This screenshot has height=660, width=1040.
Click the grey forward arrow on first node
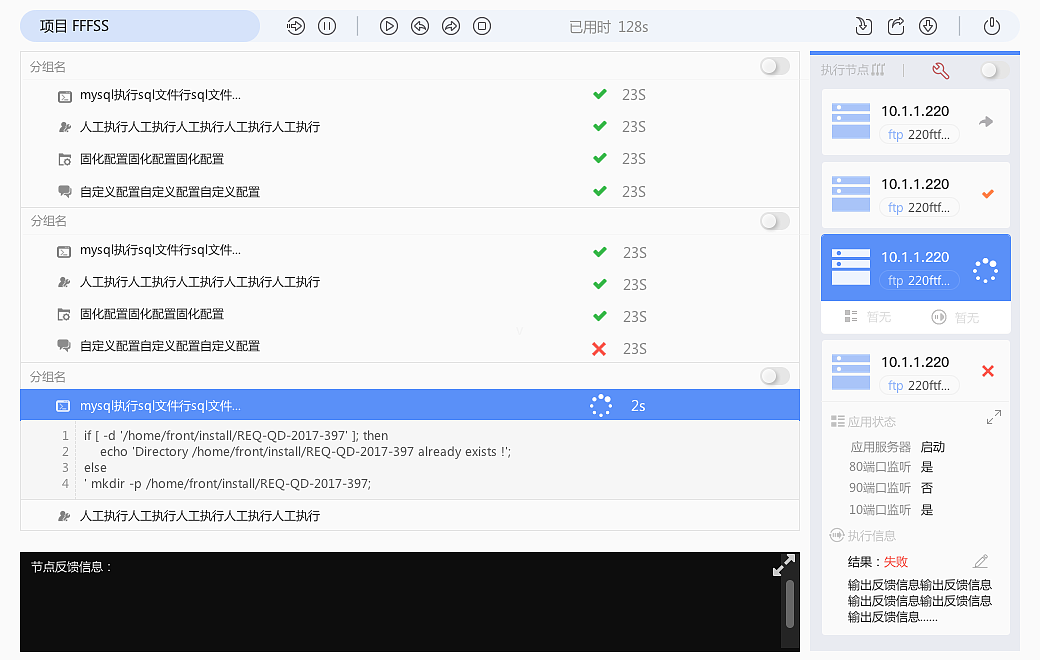[986, 121]
